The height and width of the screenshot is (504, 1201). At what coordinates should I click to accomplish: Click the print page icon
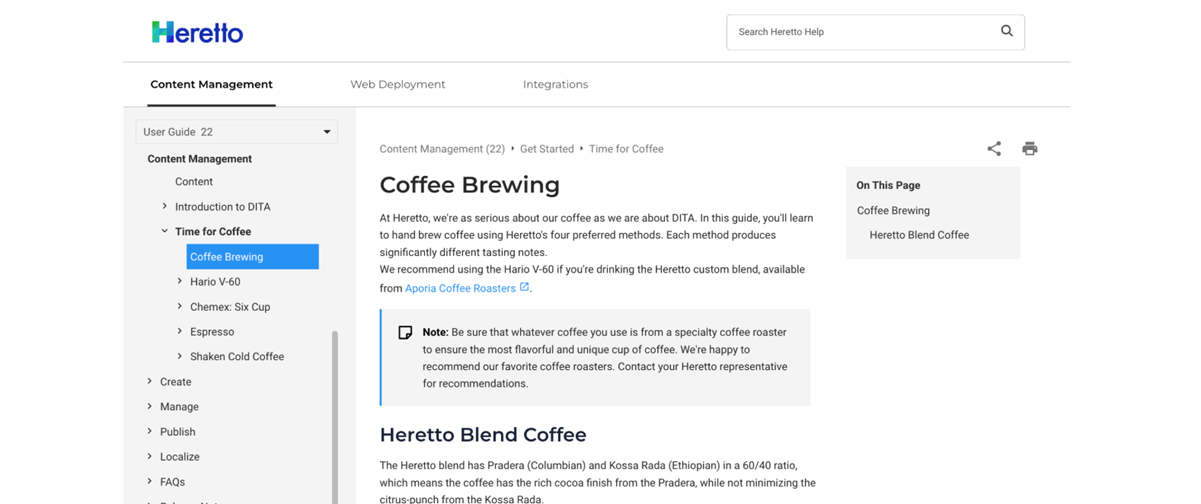click(1029, 149)
